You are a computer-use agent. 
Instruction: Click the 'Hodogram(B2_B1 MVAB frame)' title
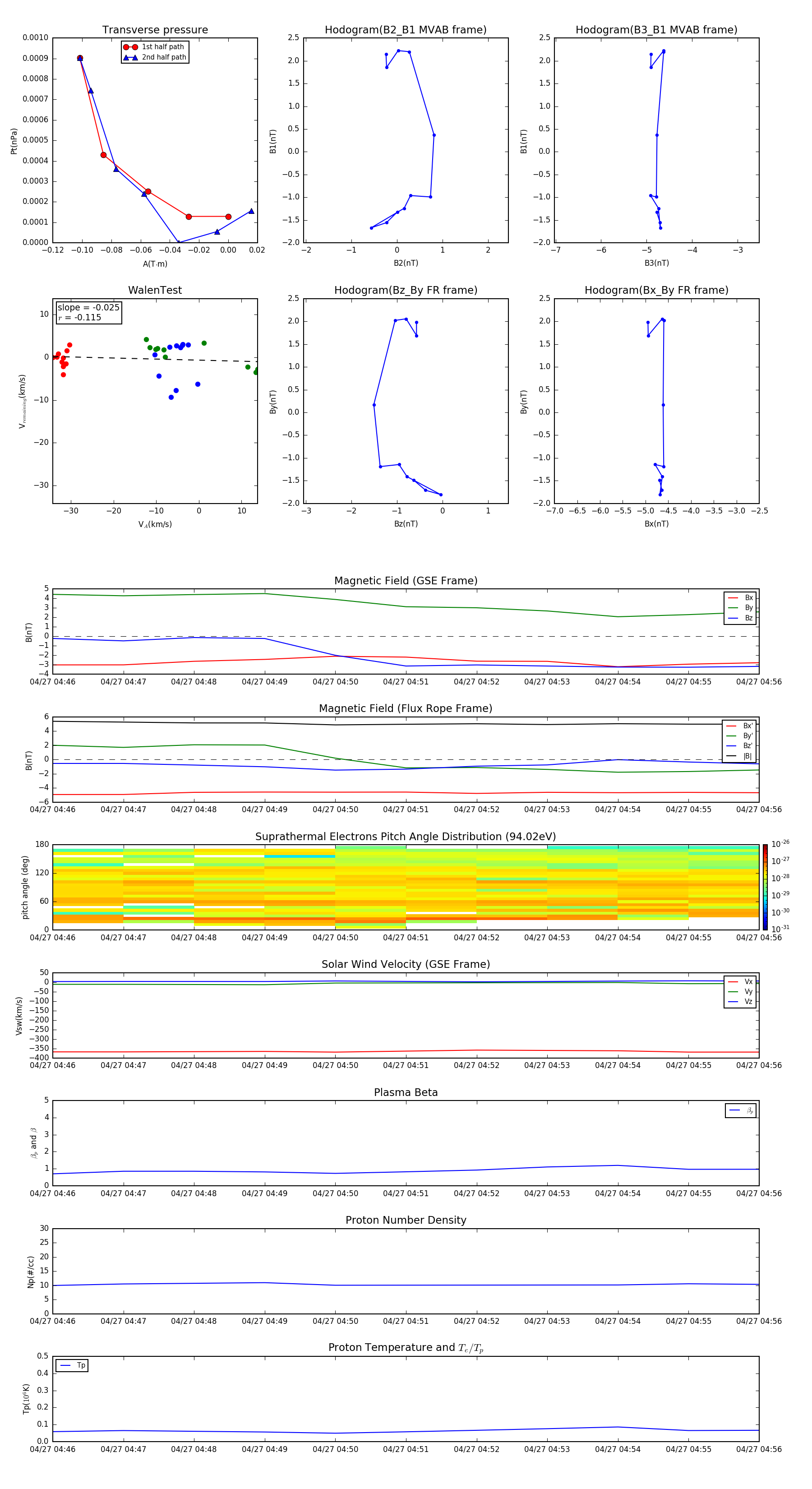tap(406, 30)
